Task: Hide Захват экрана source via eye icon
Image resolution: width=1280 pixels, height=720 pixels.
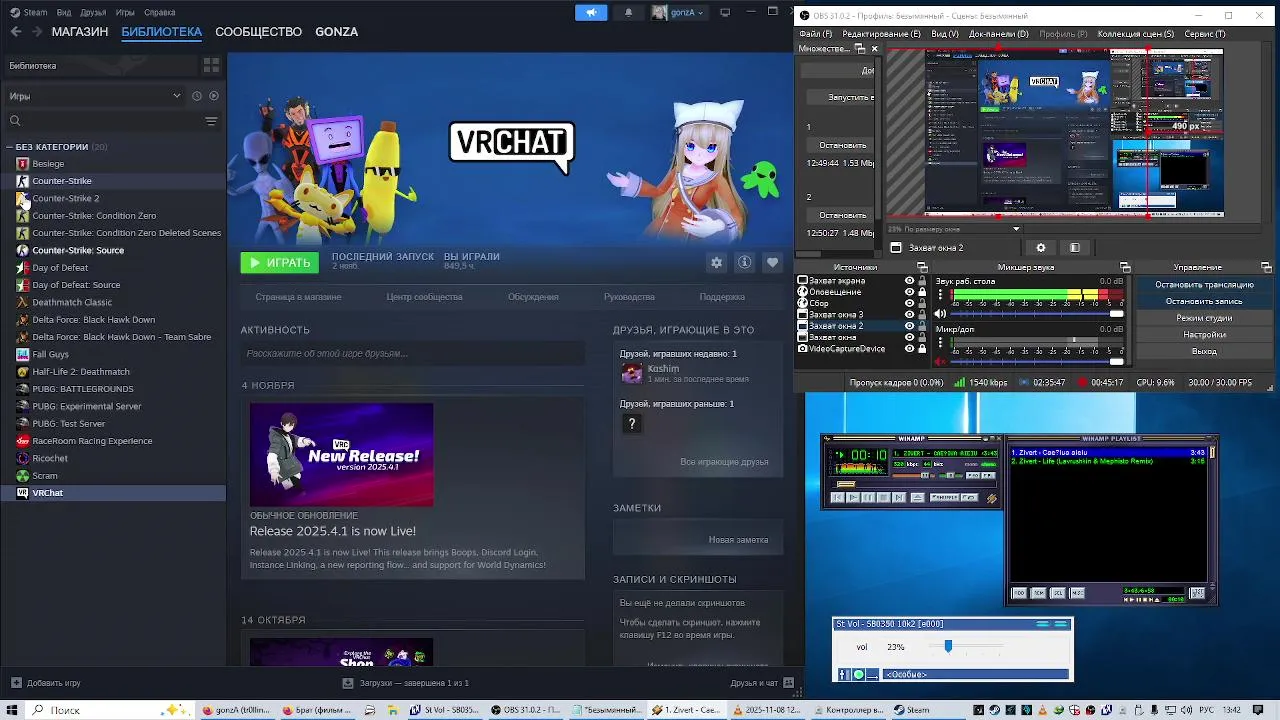Action: click(x=909, y=281)
